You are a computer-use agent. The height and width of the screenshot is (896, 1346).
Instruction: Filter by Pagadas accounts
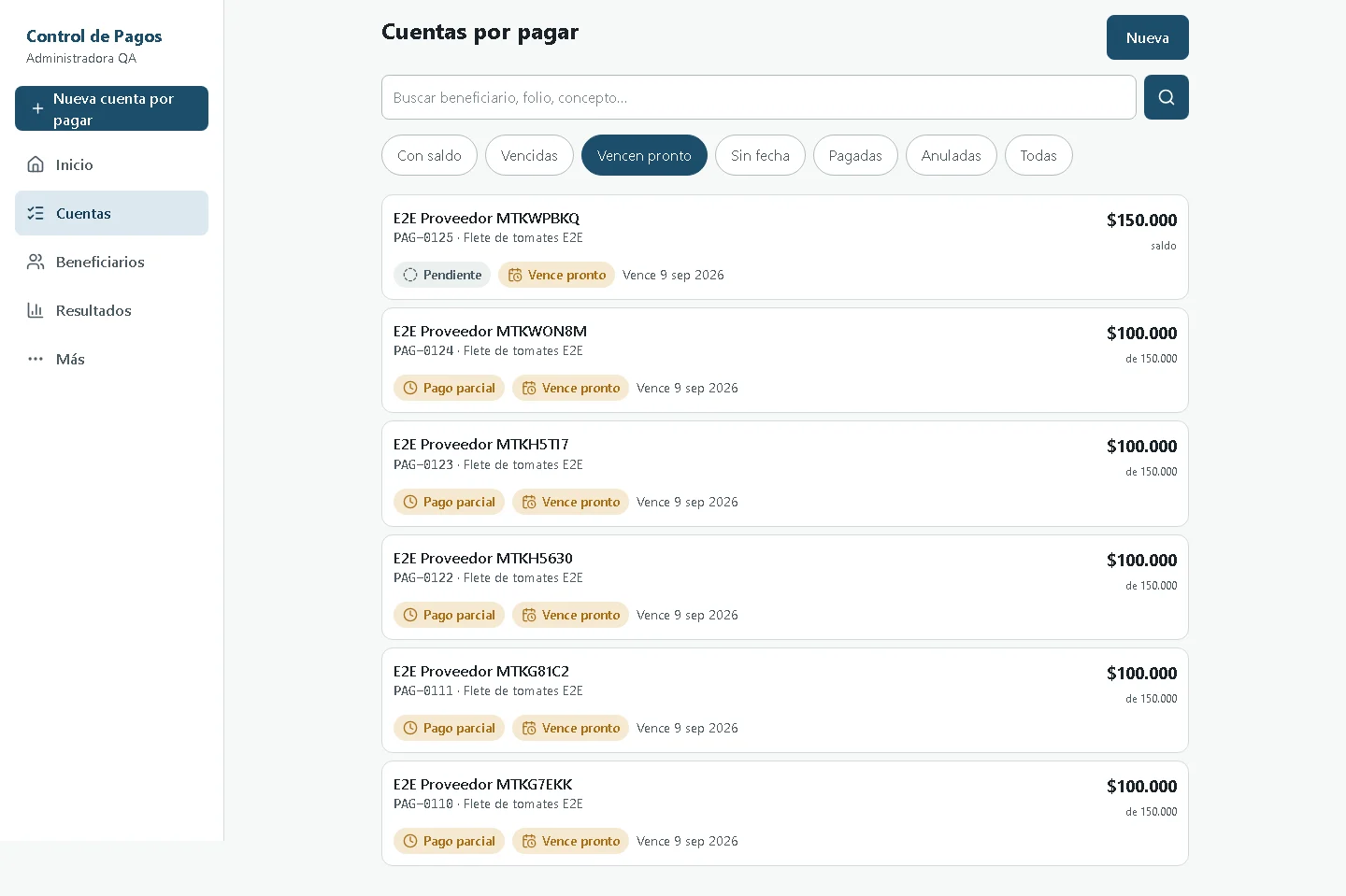[x=855, y=155]
